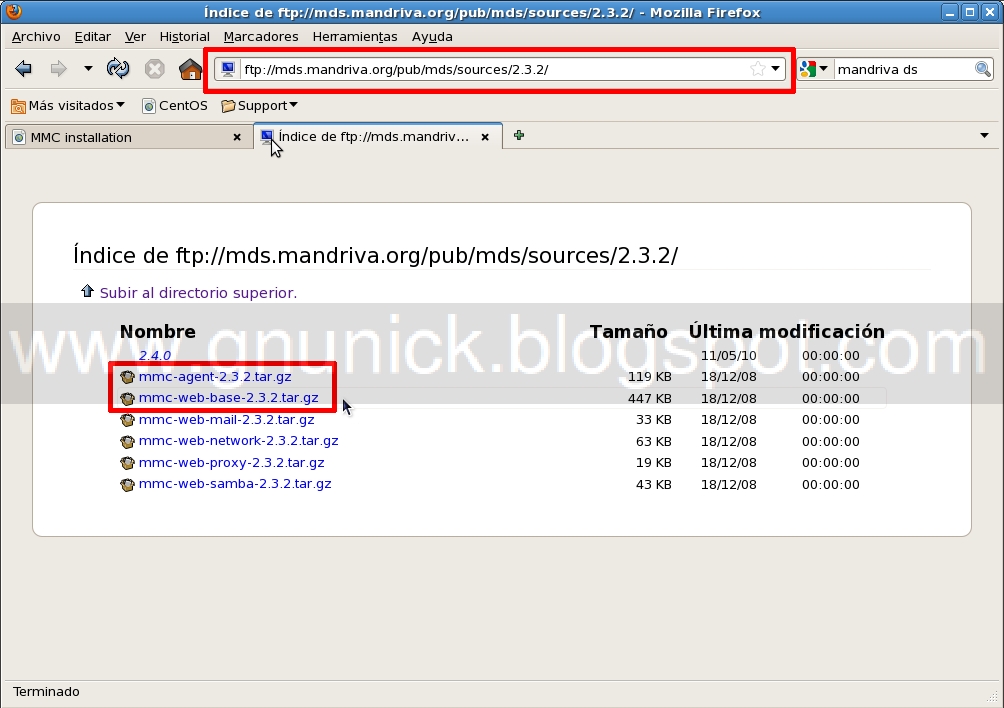Viewport: 1004px width, 708px height.
Task: Expand the Más visitados bookmarks folder
Action: click(68, 106)
